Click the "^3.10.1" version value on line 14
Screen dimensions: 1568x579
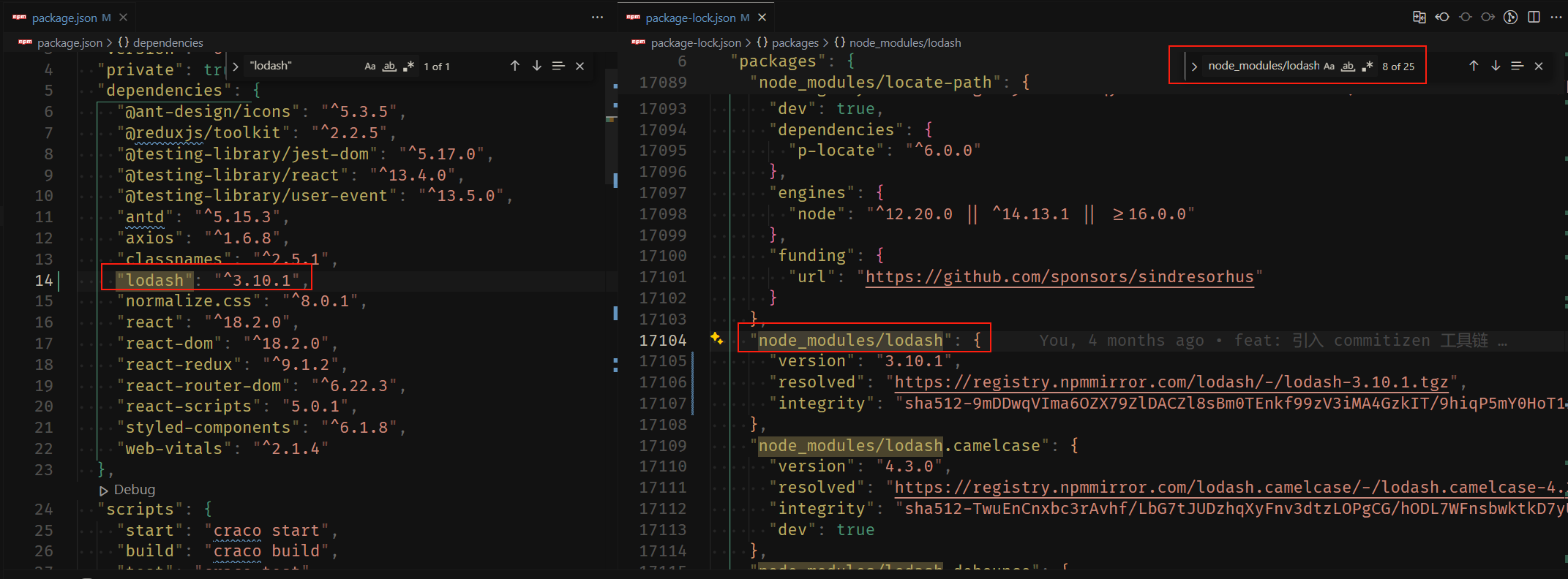[x=257, y=281]
